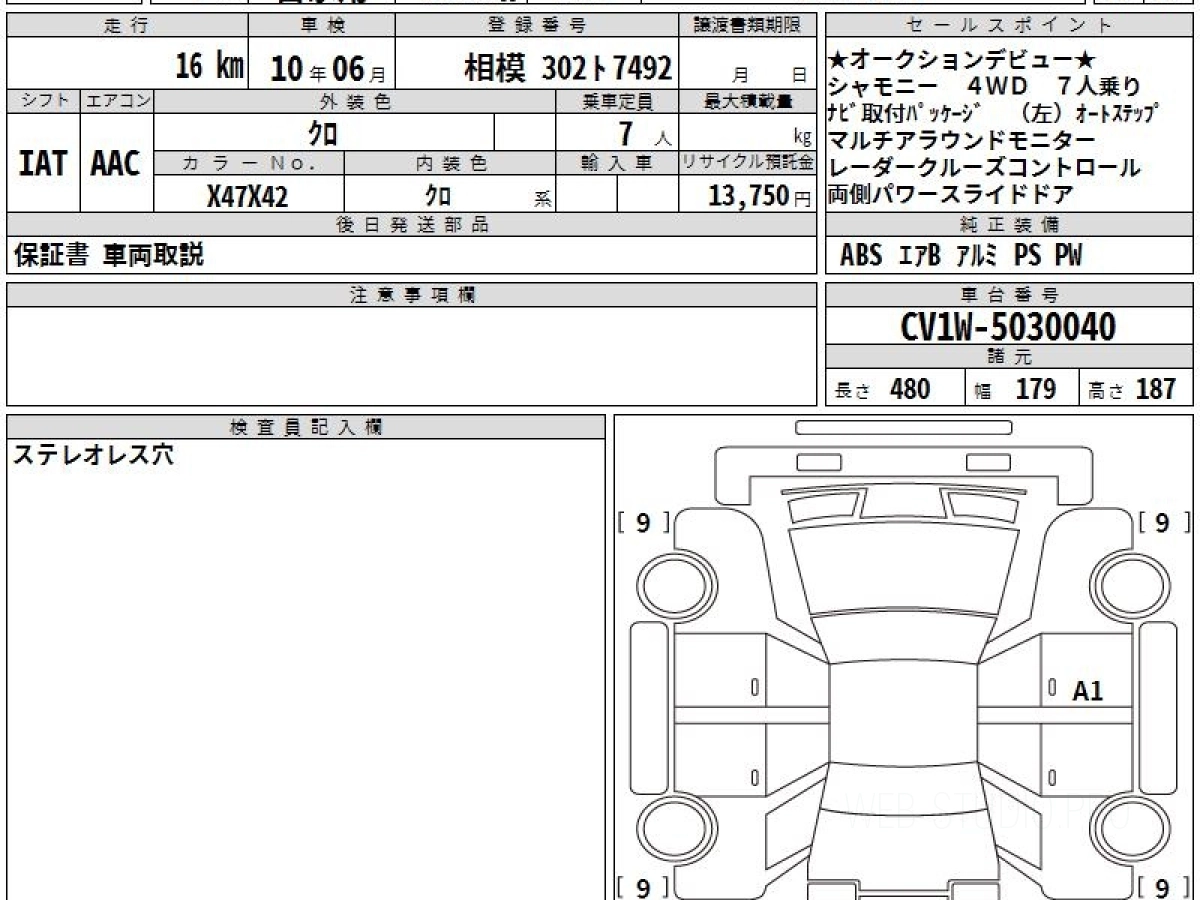The height and width of the screenshot is (900, 1200).
Task: Click the AAC air conditioner cell
Action: 116,163
